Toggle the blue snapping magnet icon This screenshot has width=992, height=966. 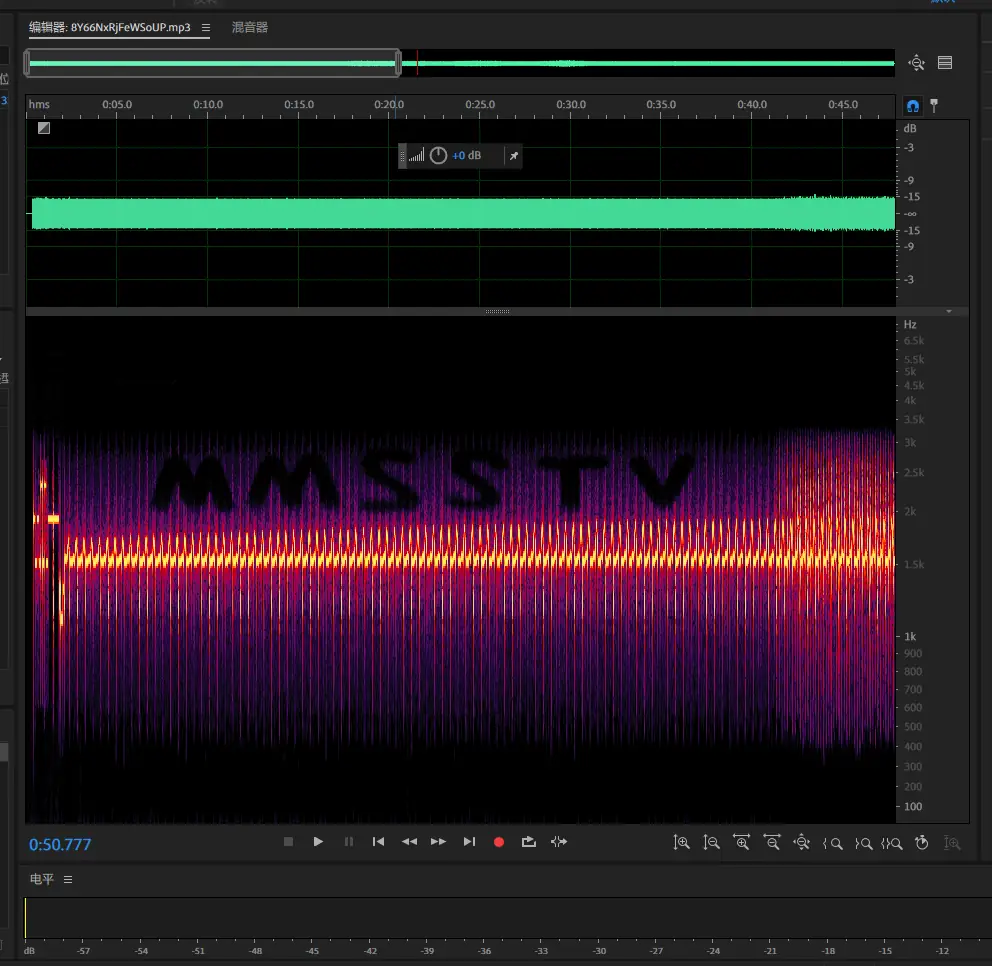(912, 106)
